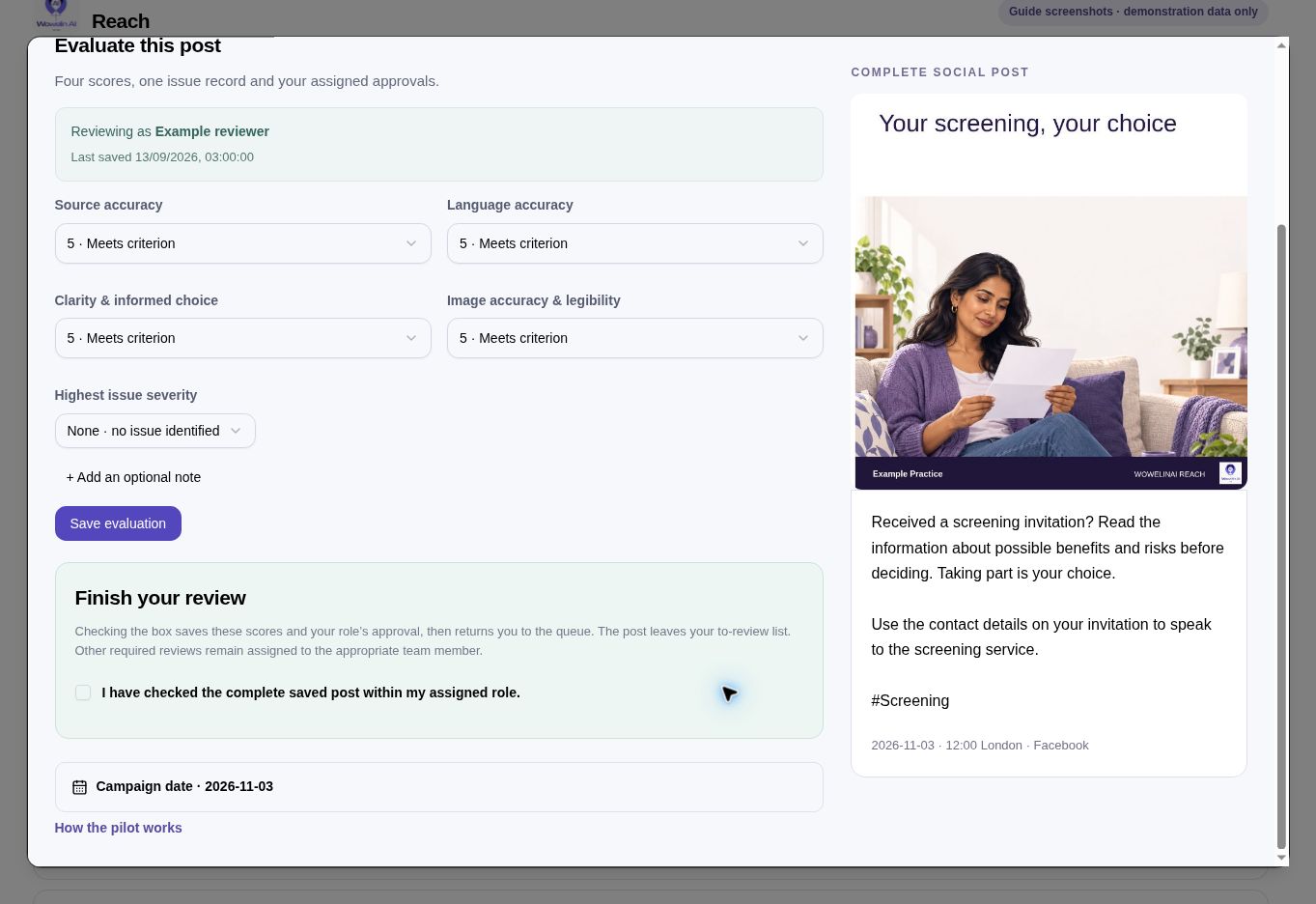Click the Wowelinai Reach logo badge on post image
The image size is (1316, 904).
[x=1230, y=473]
